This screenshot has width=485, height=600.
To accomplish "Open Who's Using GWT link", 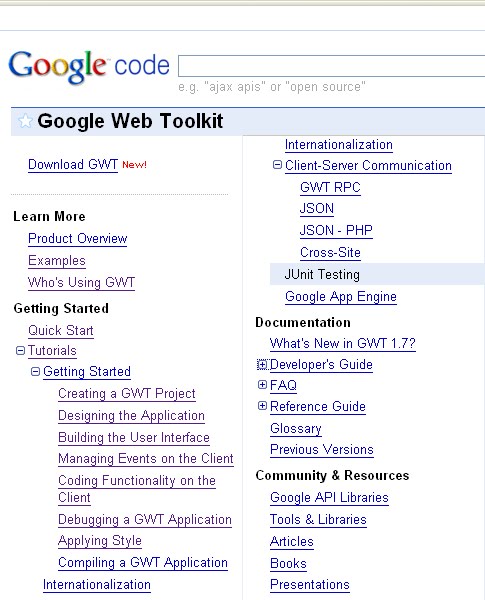I will (81, 282).
